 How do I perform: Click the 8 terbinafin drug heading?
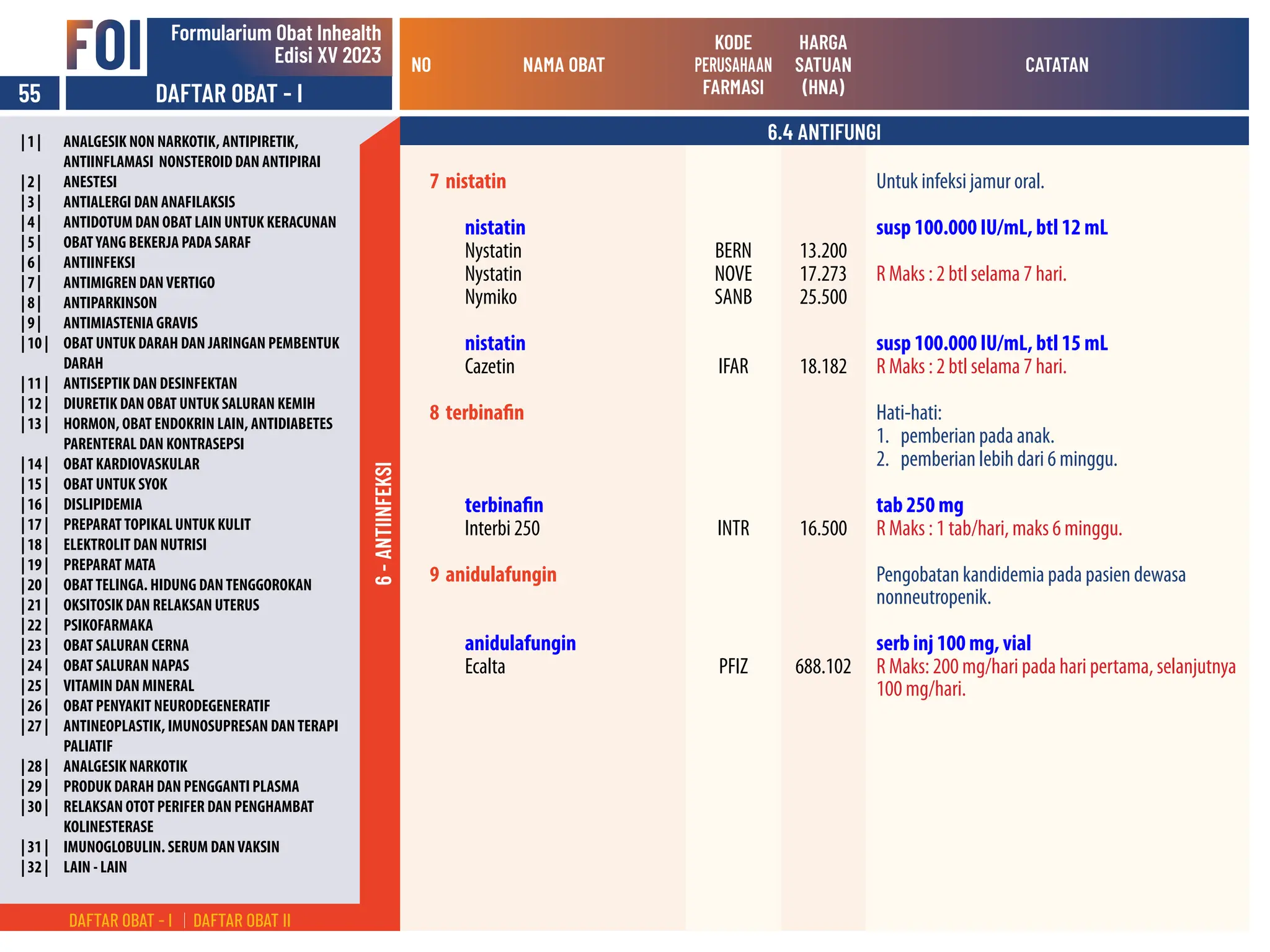477,413
